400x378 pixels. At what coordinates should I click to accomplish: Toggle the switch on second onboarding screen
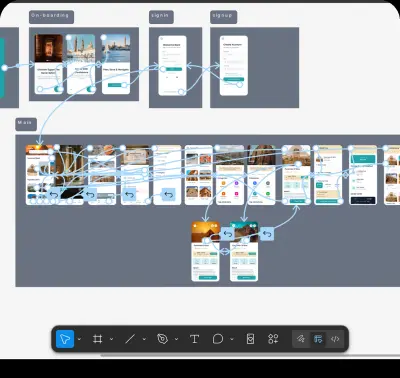[x=91, y=89]
